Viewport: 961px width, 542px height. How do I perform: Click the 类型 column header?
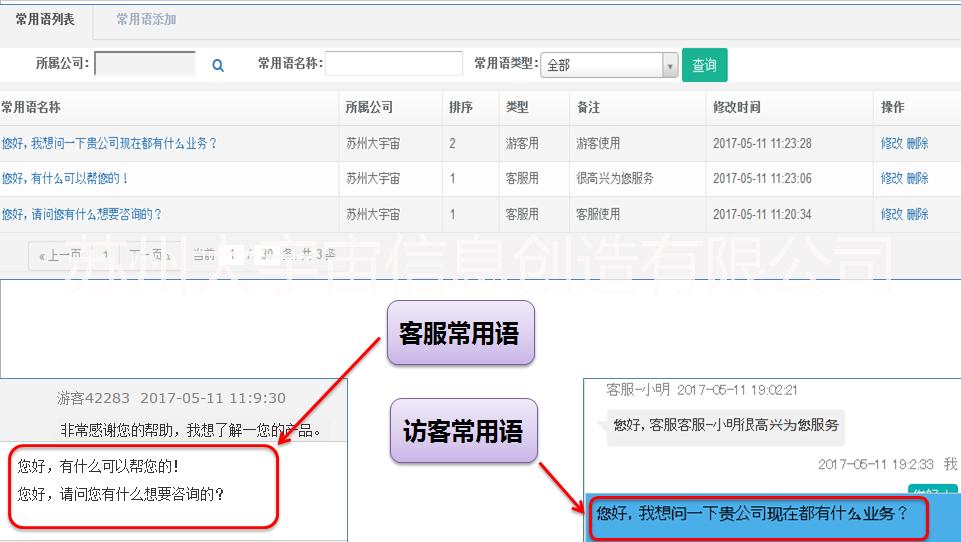tap(517, 107)
